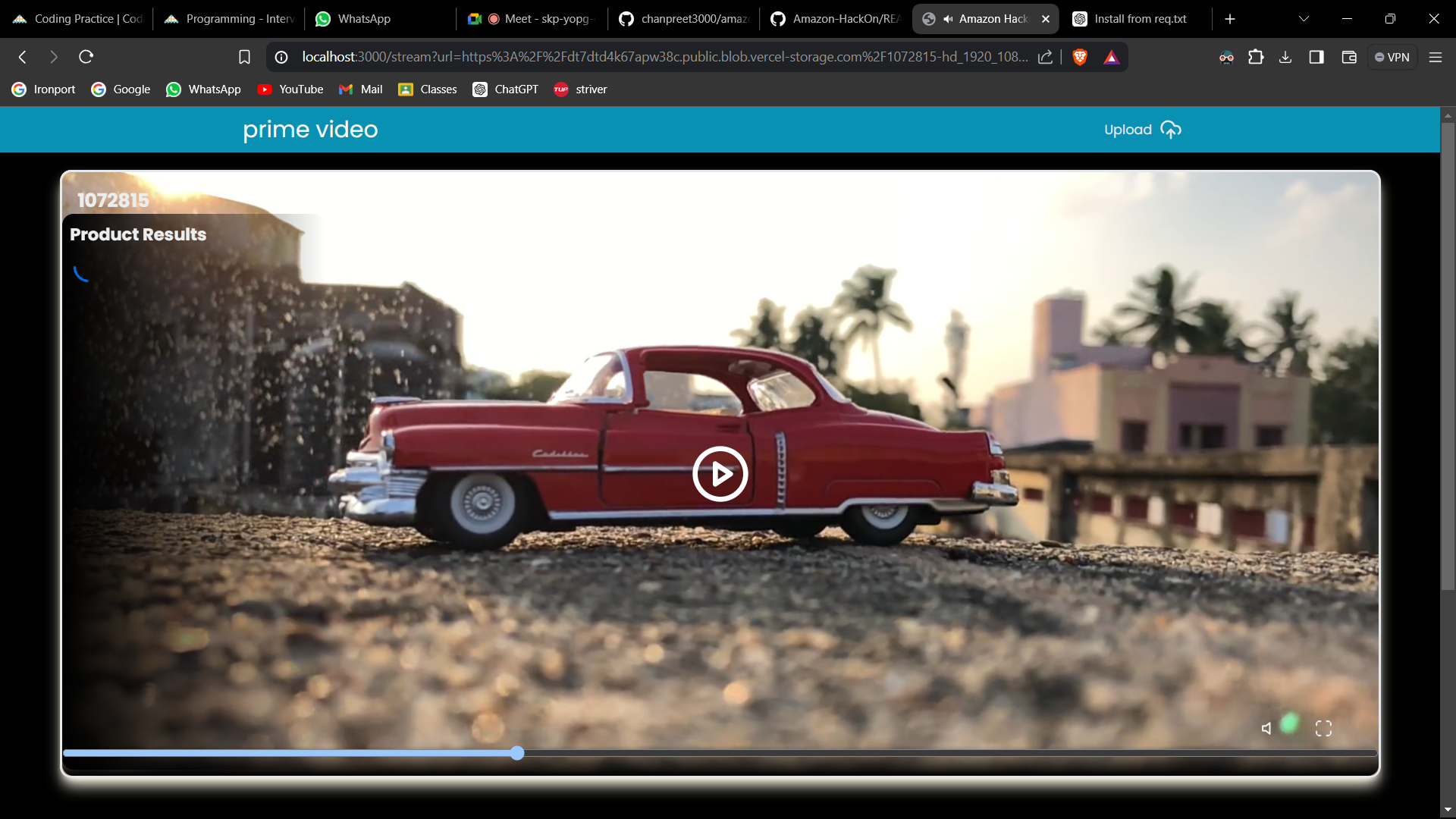Open the Brave Shields lion icon
Screen dimensions: 1456x819
click(1080, 57)
